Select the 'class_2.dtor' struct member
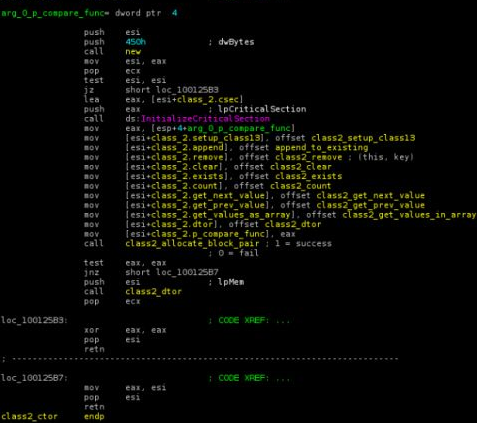This screenshot has height=423, width=477. [182, 225]
